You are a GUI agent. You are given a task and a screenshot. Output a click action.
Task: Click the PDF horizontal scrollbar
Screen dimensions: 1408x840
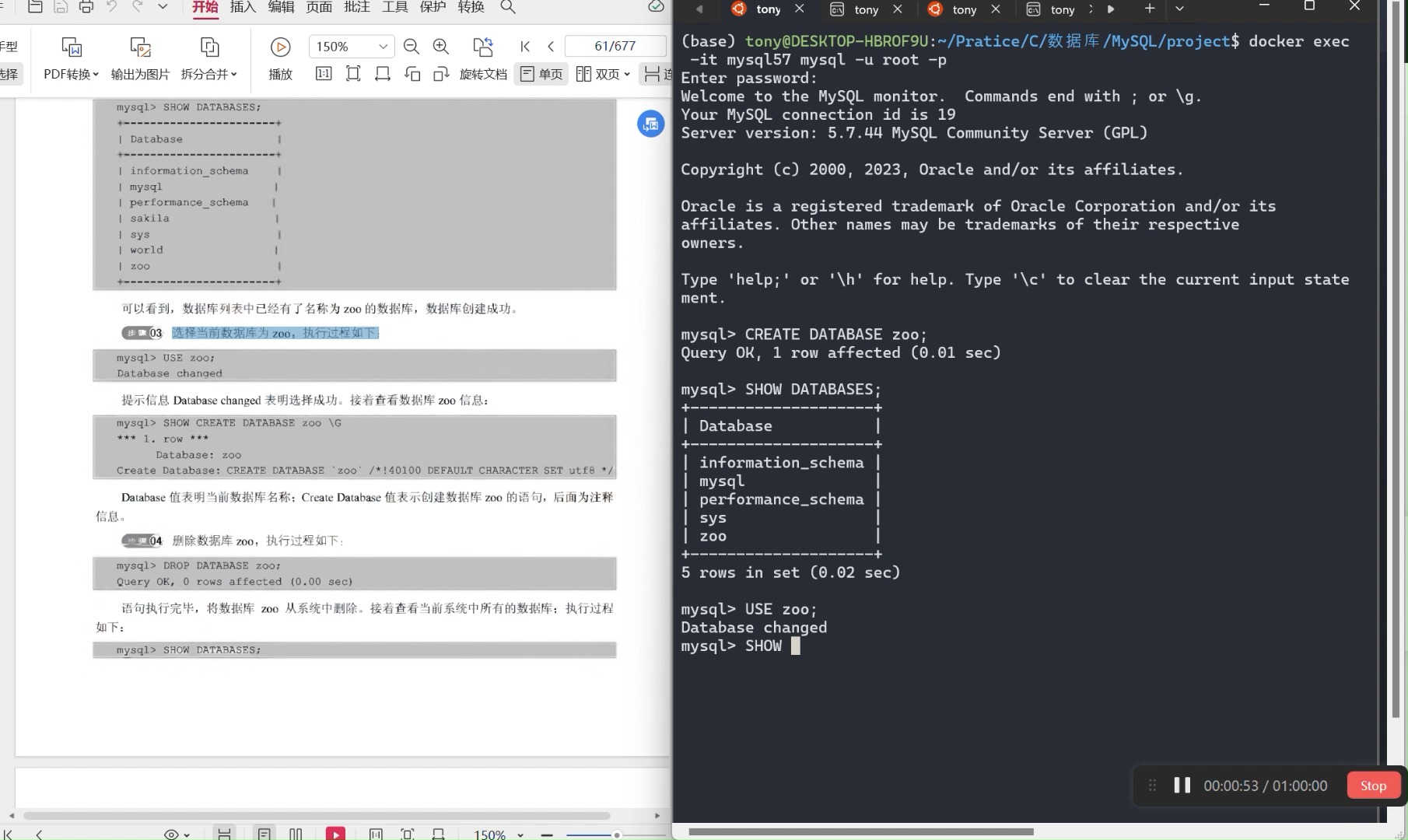coord(317,816)
